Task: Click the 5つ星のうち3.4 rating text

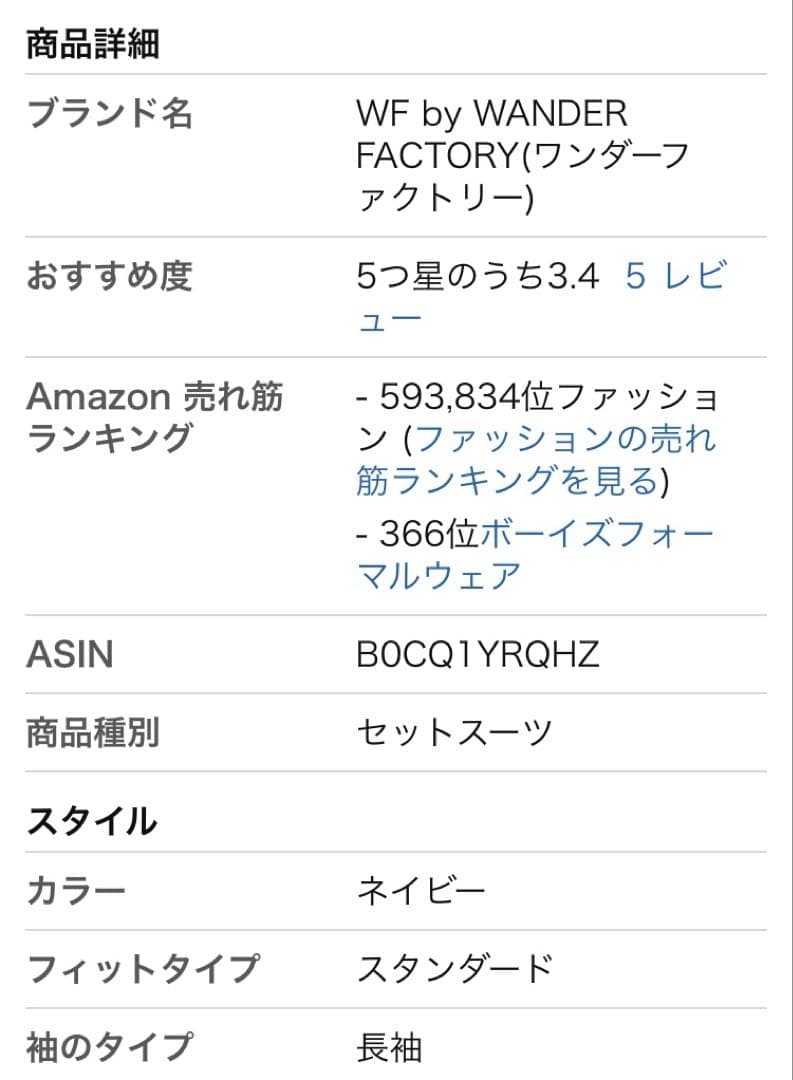Action: [x=477, y=276]
